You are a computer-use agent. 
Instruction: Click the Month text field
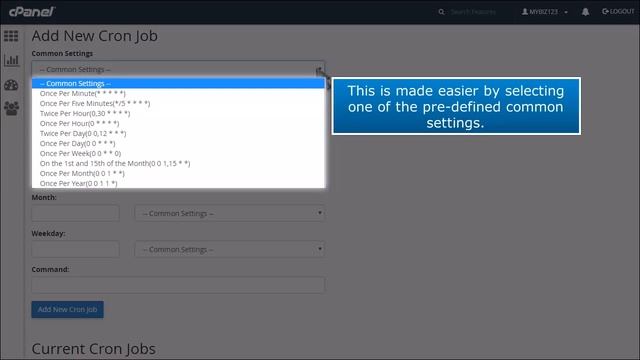coord(76,213)
